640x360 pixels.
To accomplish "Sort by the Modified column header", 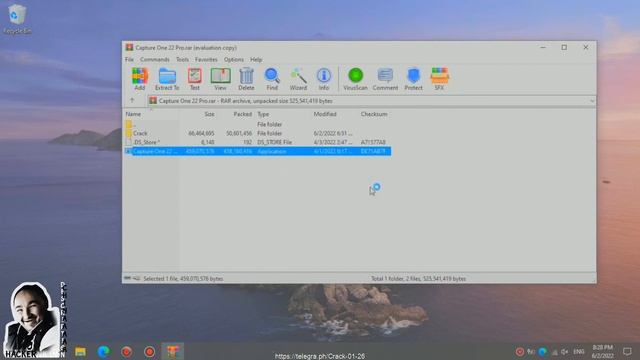I will [325, 114].
